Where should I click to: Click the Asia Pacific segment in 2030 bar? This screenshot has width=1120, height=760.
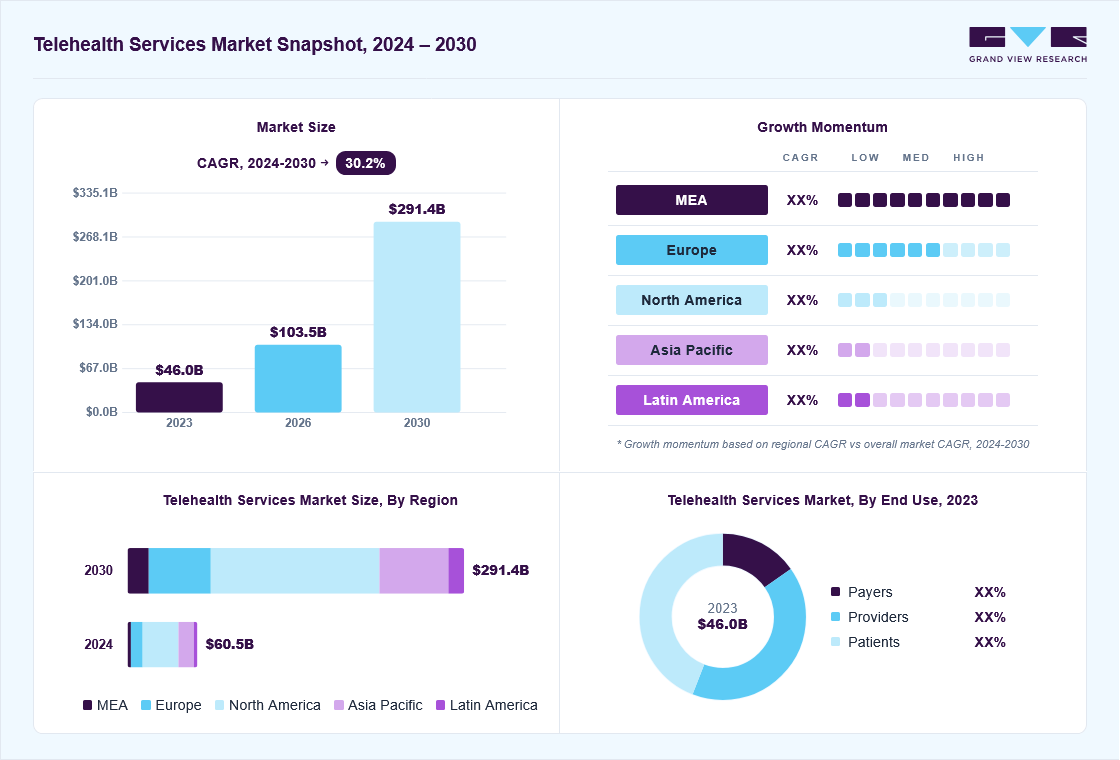[414, 571]
